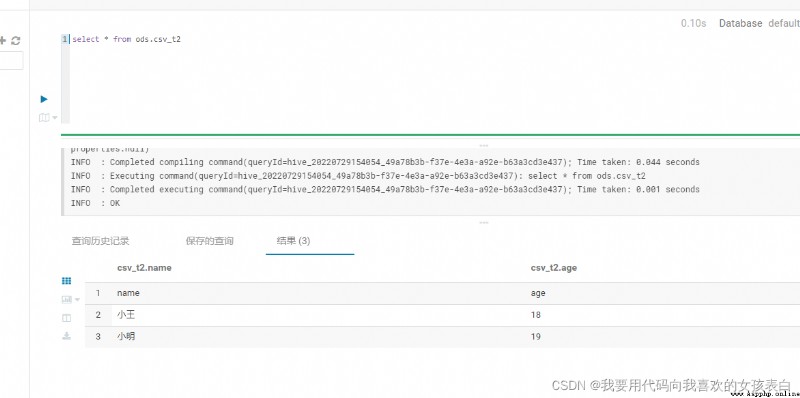Select the age value 18 cell
This screenshot has height=398, width=800.
[535, 315]
